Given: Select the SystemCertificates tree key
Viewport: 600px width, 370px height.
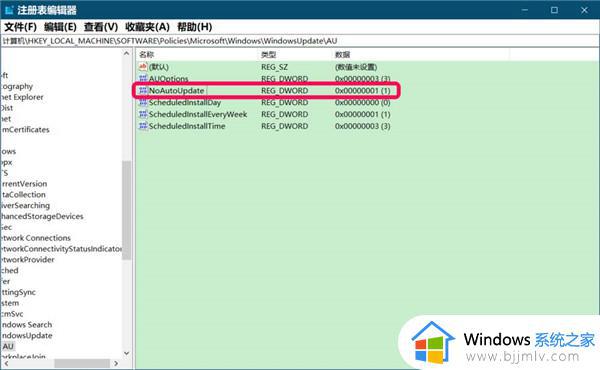Looking at the screenshot, I should point(25,130).
